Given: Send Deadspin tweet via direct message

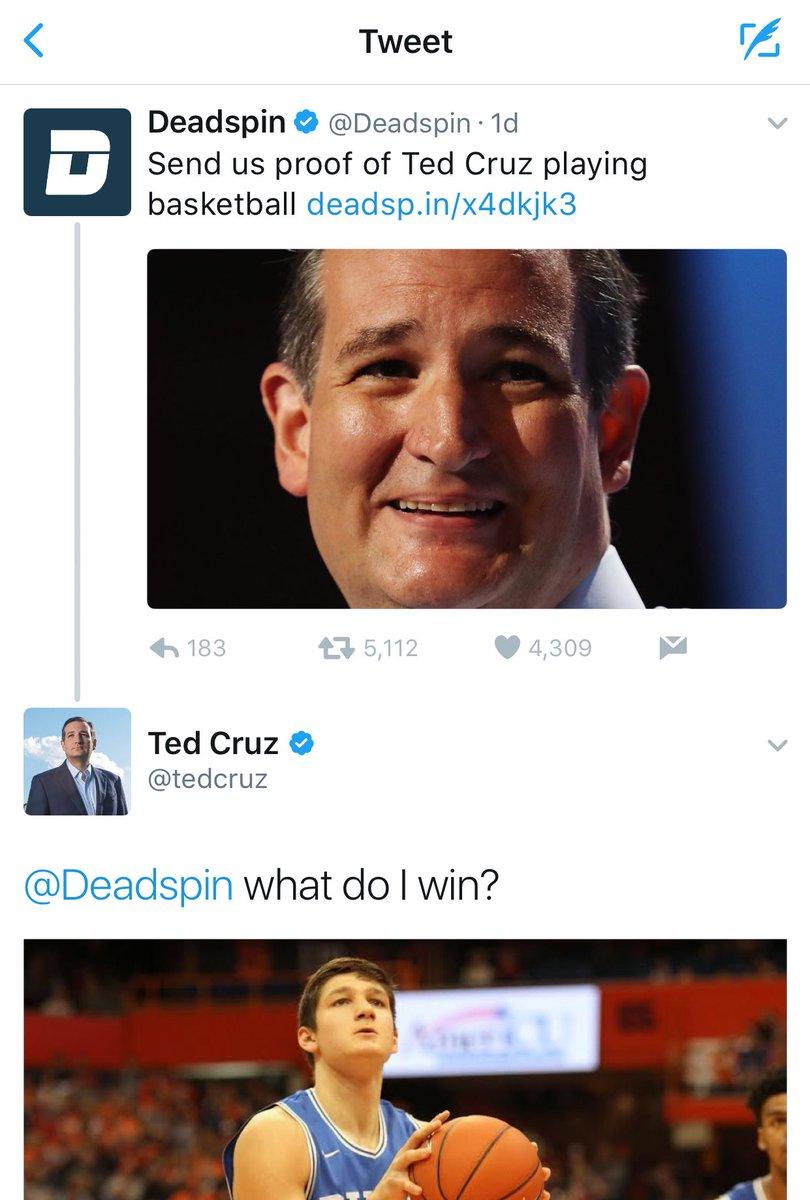Looking at the screenshot, I should [x=672, y=648].
